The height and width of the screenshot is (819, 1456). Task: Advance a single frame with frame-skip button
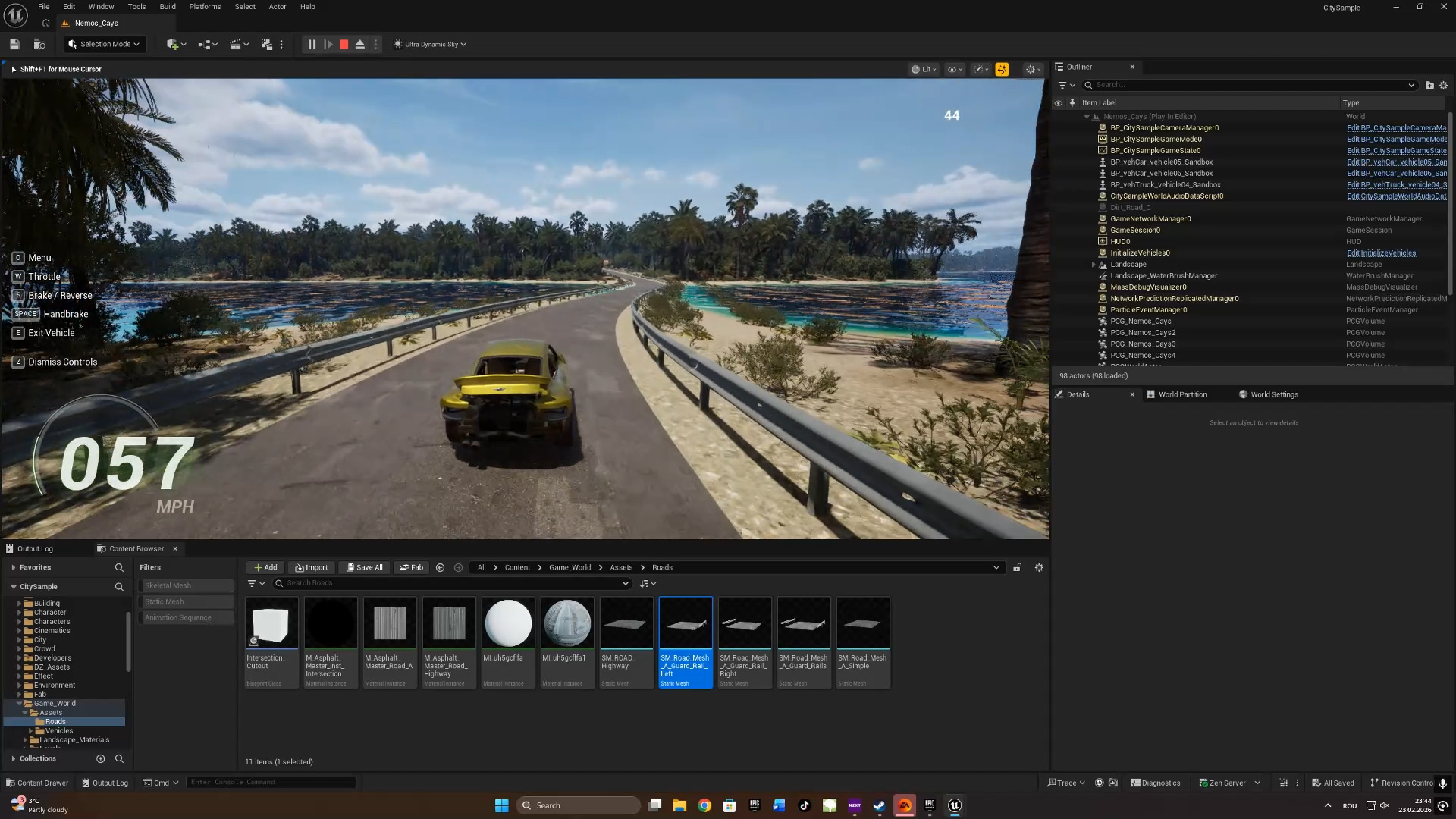328,45
